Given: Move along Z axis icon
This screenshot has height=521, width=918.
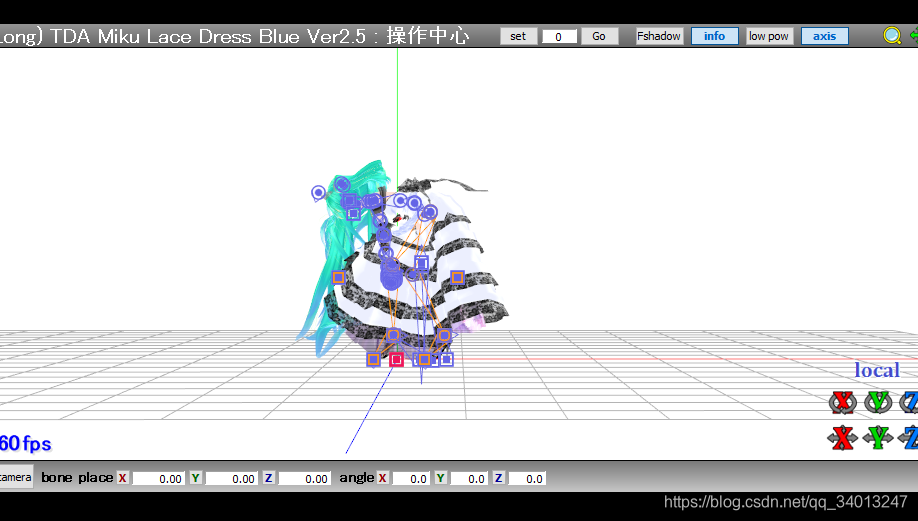Looking at the screenshot, I should pyautogui.click(x=908, y=438).
